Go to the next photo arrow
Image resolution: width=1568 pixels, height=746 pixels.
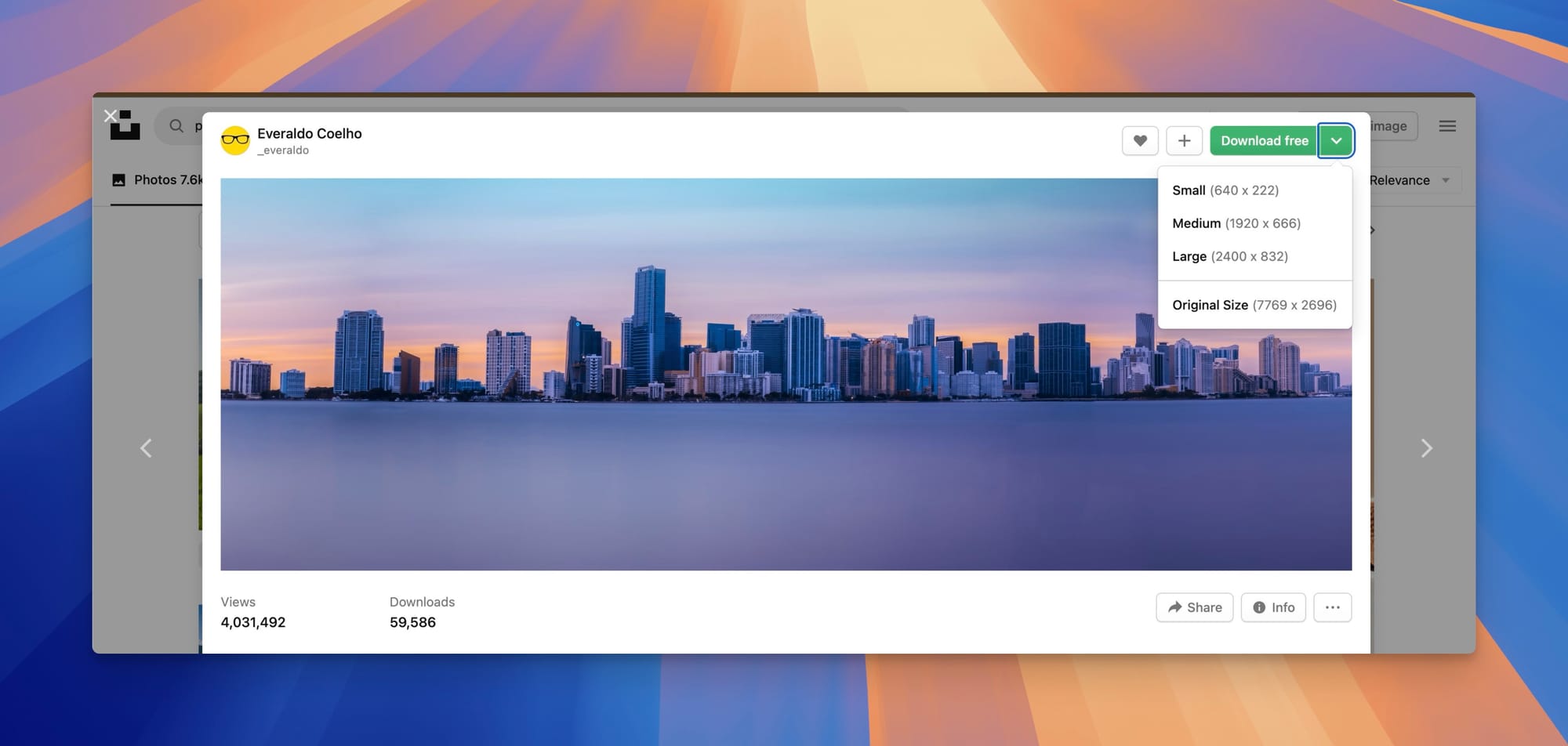pos(1426,448)
